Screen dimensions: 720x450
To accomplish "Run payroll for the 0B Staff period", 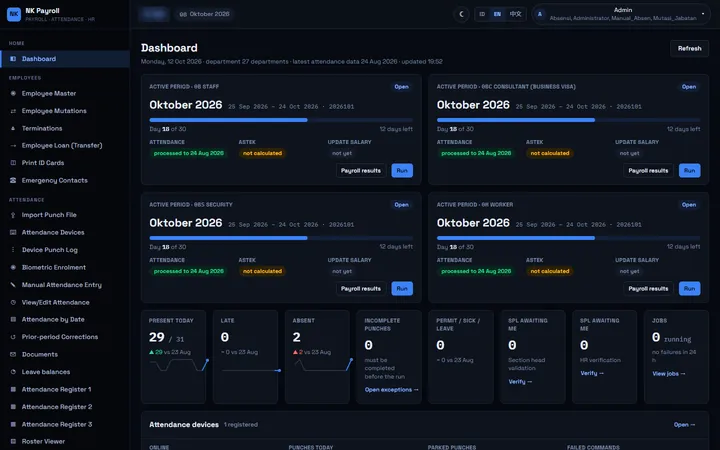I will click(402, 170).
